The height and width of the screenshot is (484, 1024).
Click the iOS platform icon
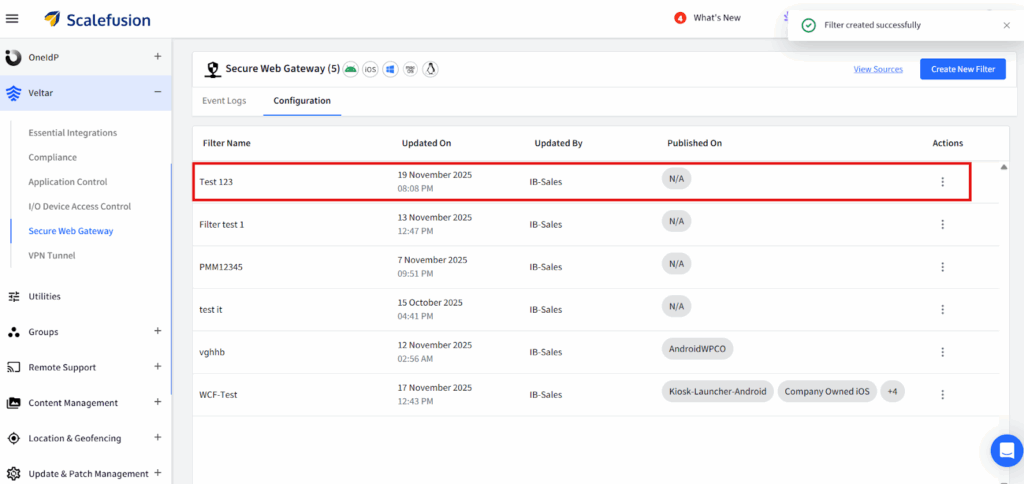371,69
